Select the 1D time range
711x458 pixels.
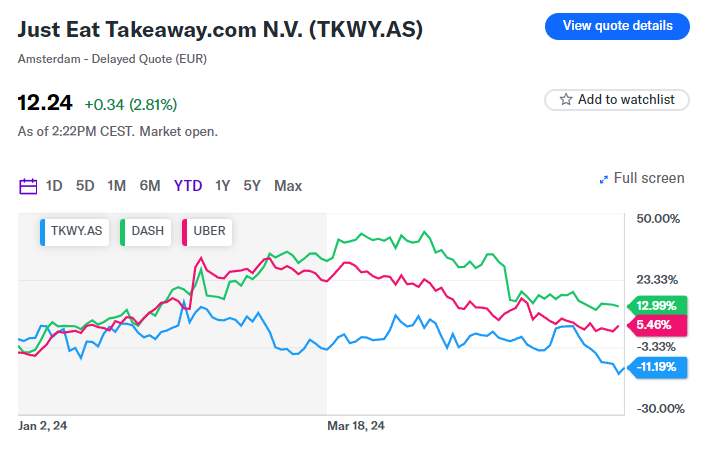pyautogui.click(x=54, y=185)
